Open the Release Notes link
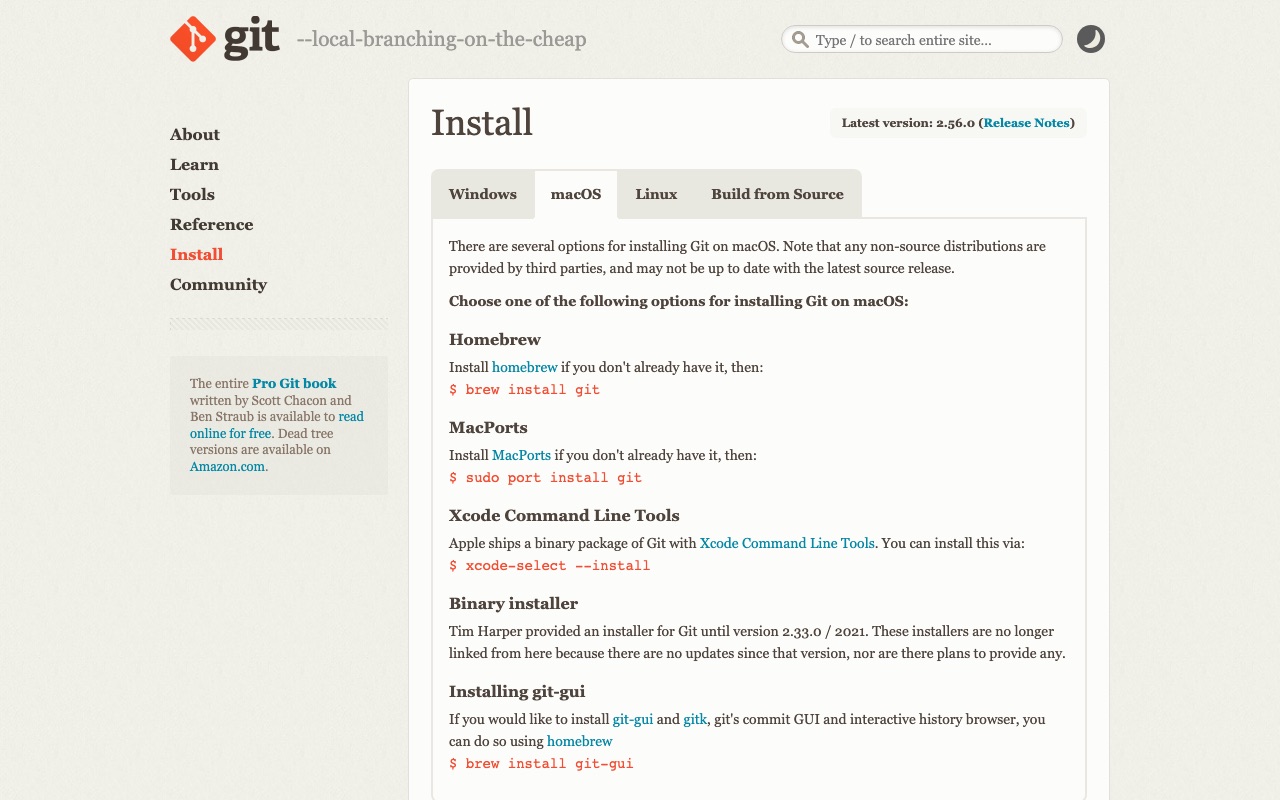The image size is (1280, 800). point(1026,123)
